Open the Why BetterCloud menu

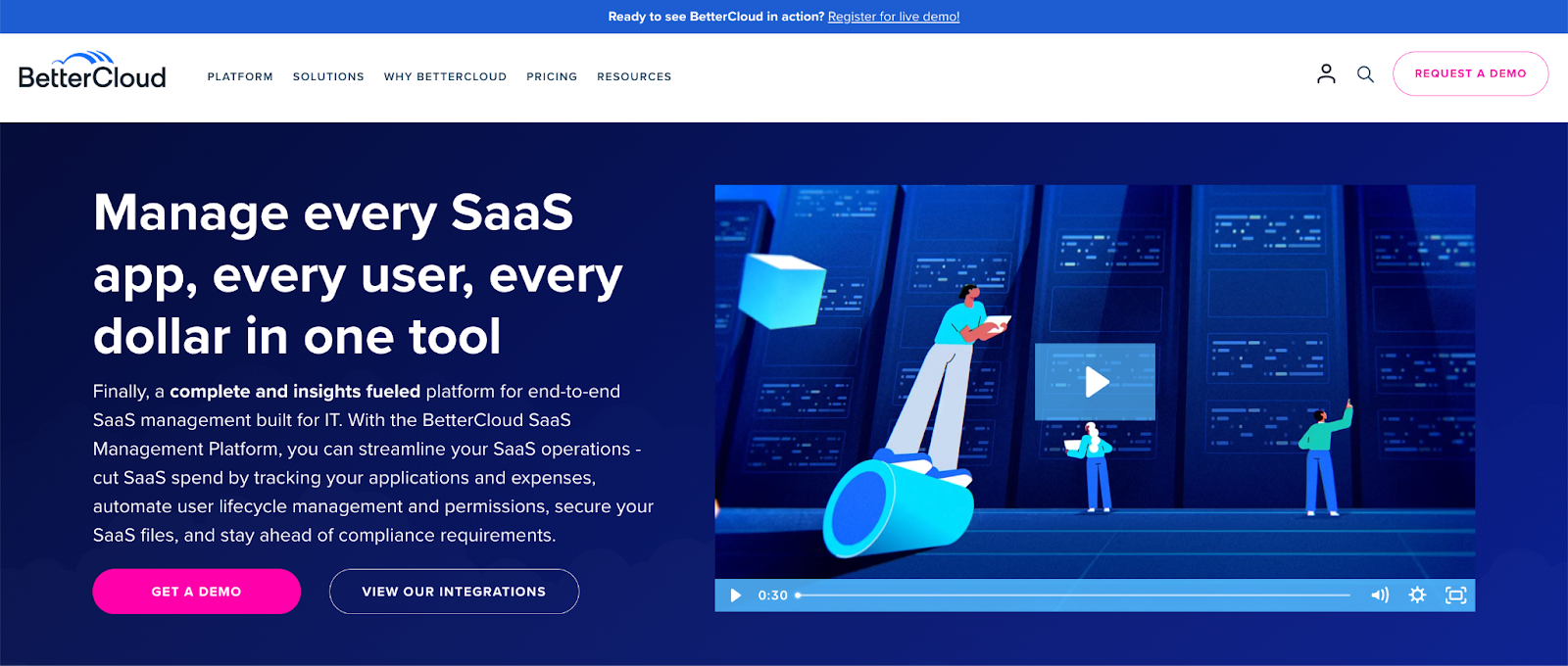[445, 76]
